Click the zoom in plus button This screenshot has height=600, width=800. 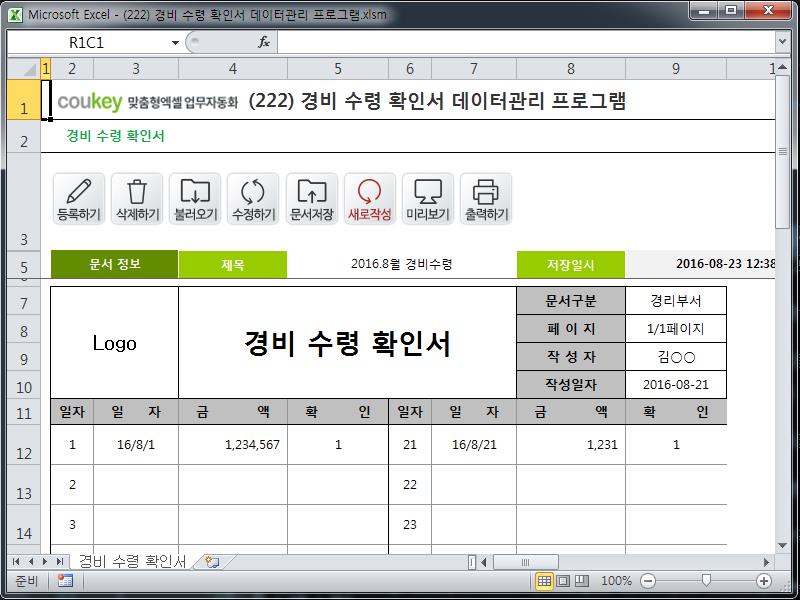tap(764, 581)
